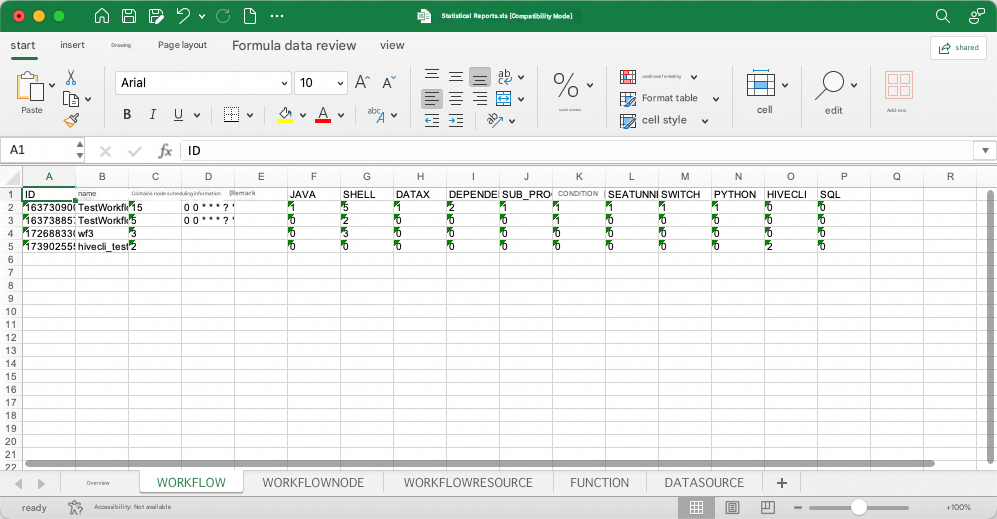Screen dimensions: 997x519
Task: Undo the last action
Action: 183,16
